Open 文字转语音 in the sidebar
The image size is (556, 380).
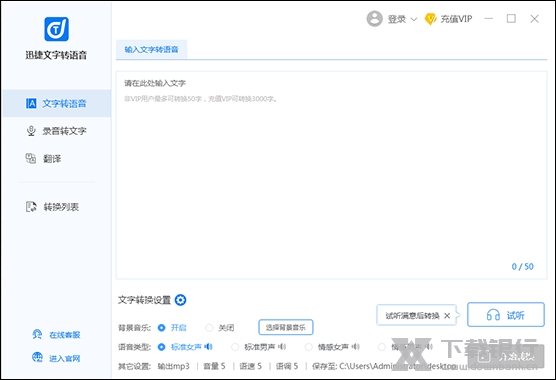57,103
